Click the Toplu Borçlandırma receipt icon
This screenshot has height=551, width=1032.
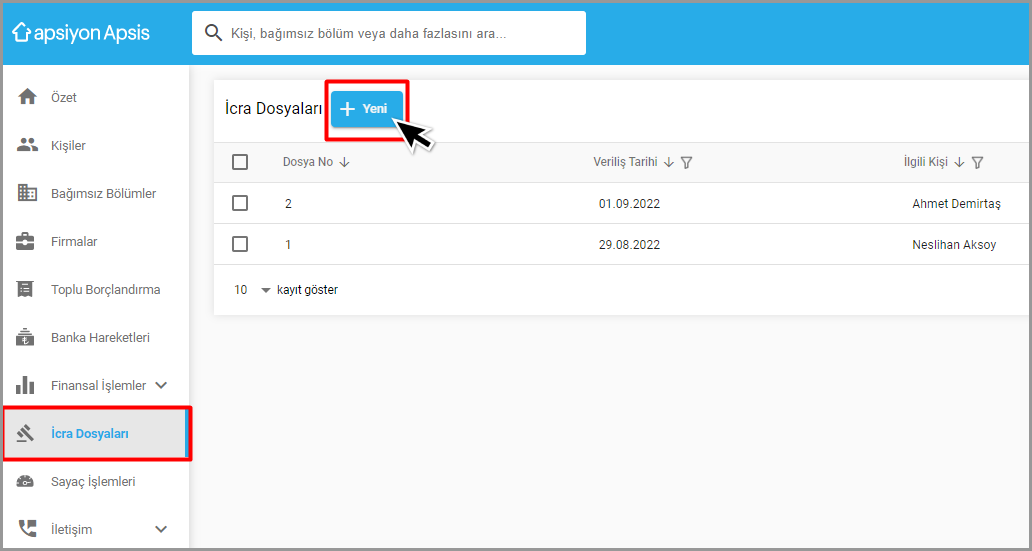coord(25,290)
